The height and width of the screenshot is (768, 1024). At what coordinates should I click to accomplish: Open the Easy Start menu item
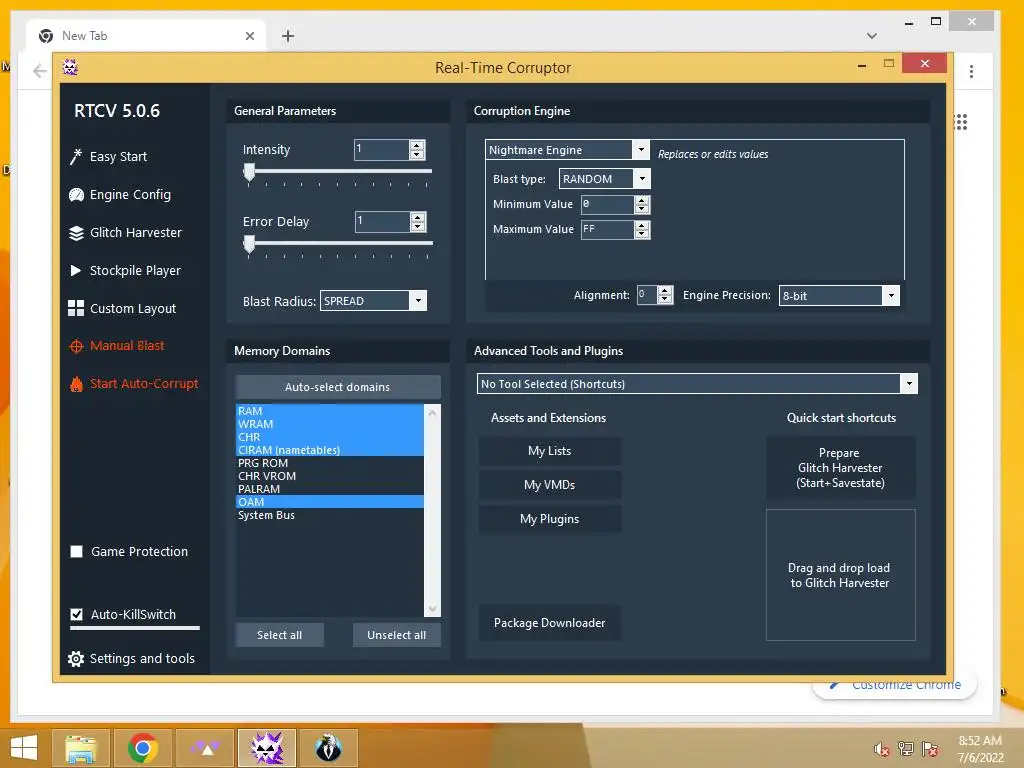point(118,157)
